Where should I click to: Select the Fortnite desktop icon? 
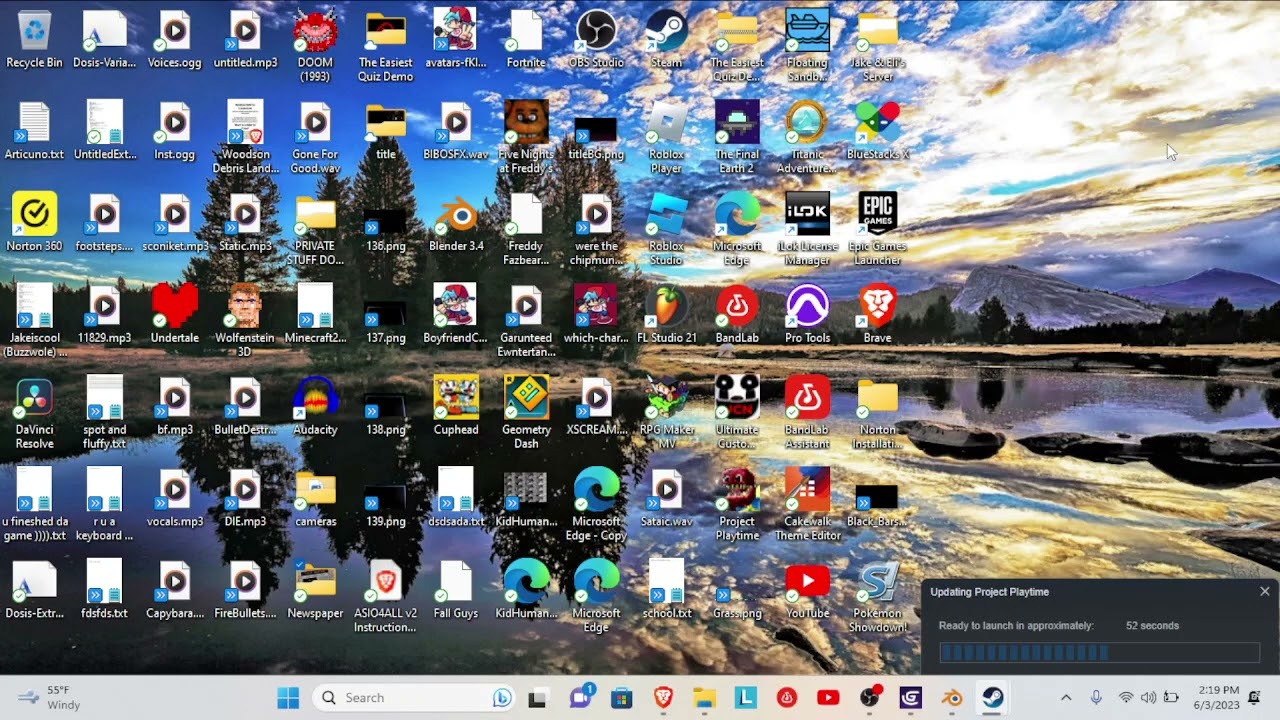coord(526,40)
